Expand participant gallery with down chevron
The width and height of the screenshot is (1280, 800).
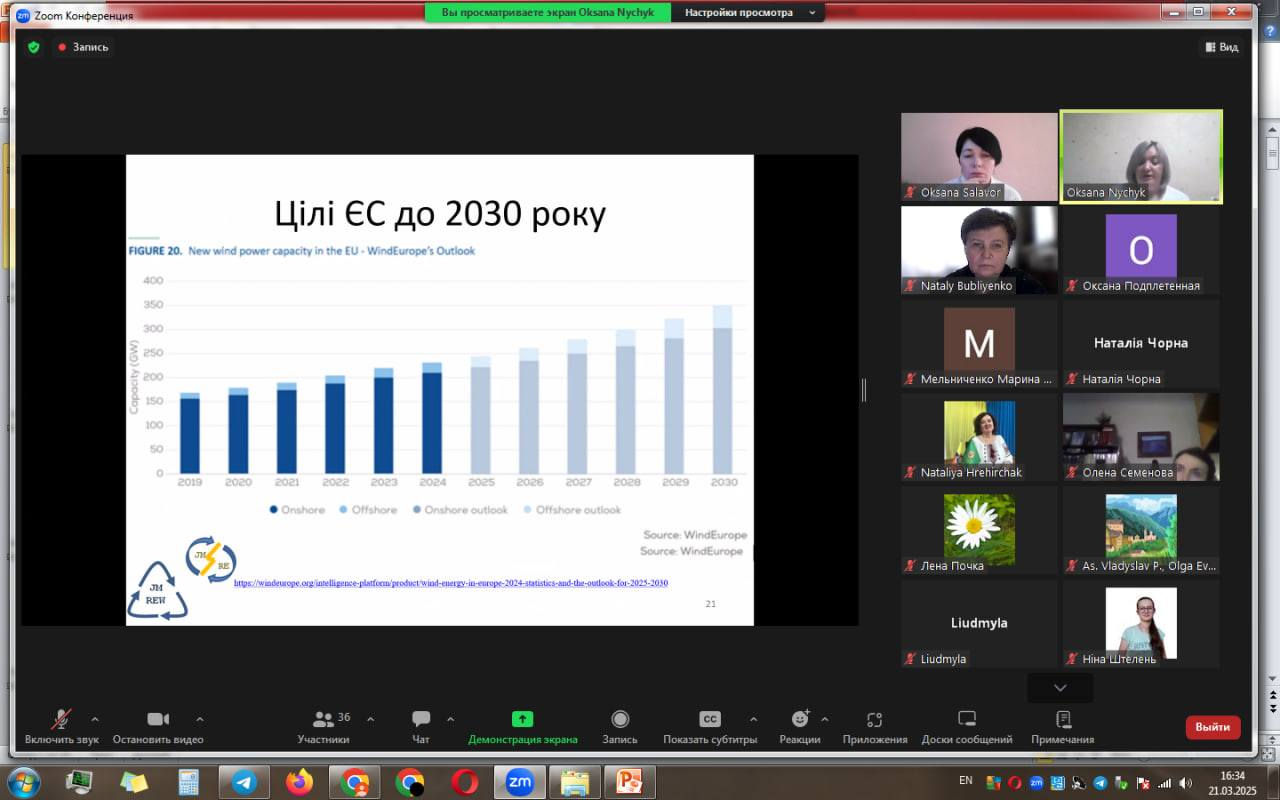(x=1060, y=687)
